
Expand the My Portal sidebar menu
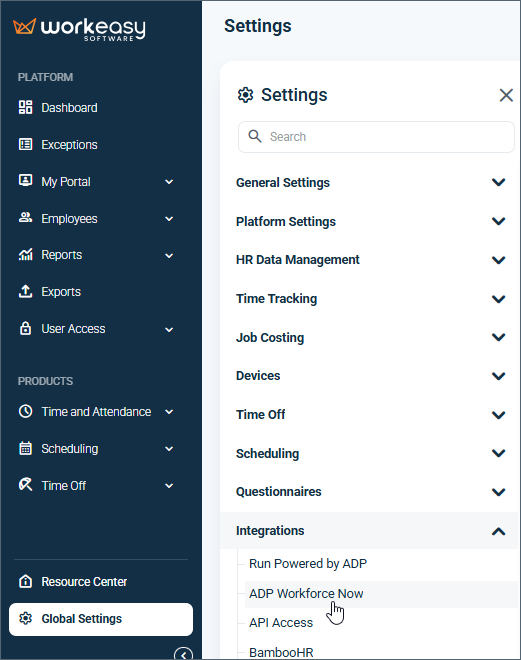(x=169, y=182)
